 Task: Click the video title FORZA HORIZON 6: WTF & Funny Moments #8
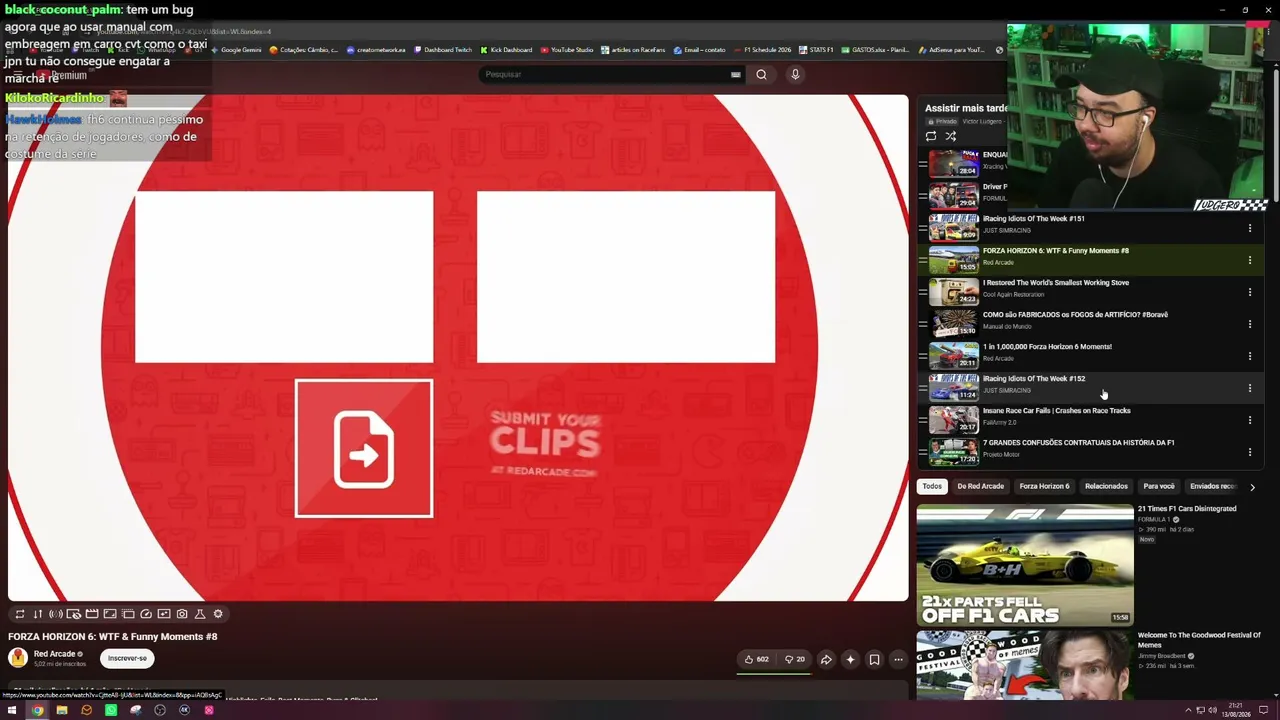(x=113, y=637)
